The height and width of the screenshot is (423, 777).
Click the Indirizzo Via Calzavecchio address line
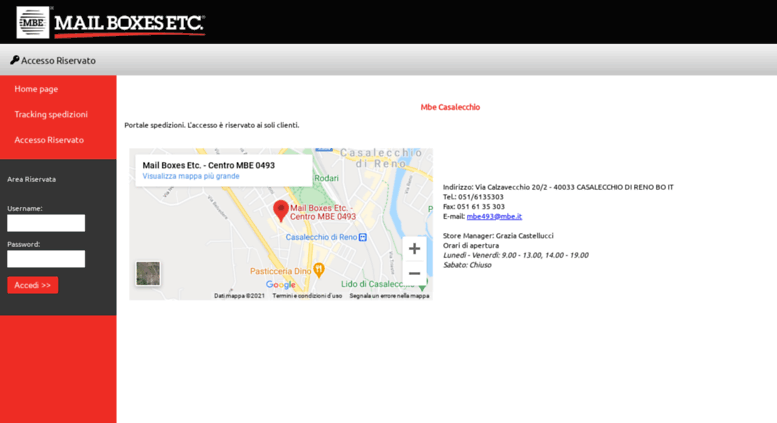558,187
